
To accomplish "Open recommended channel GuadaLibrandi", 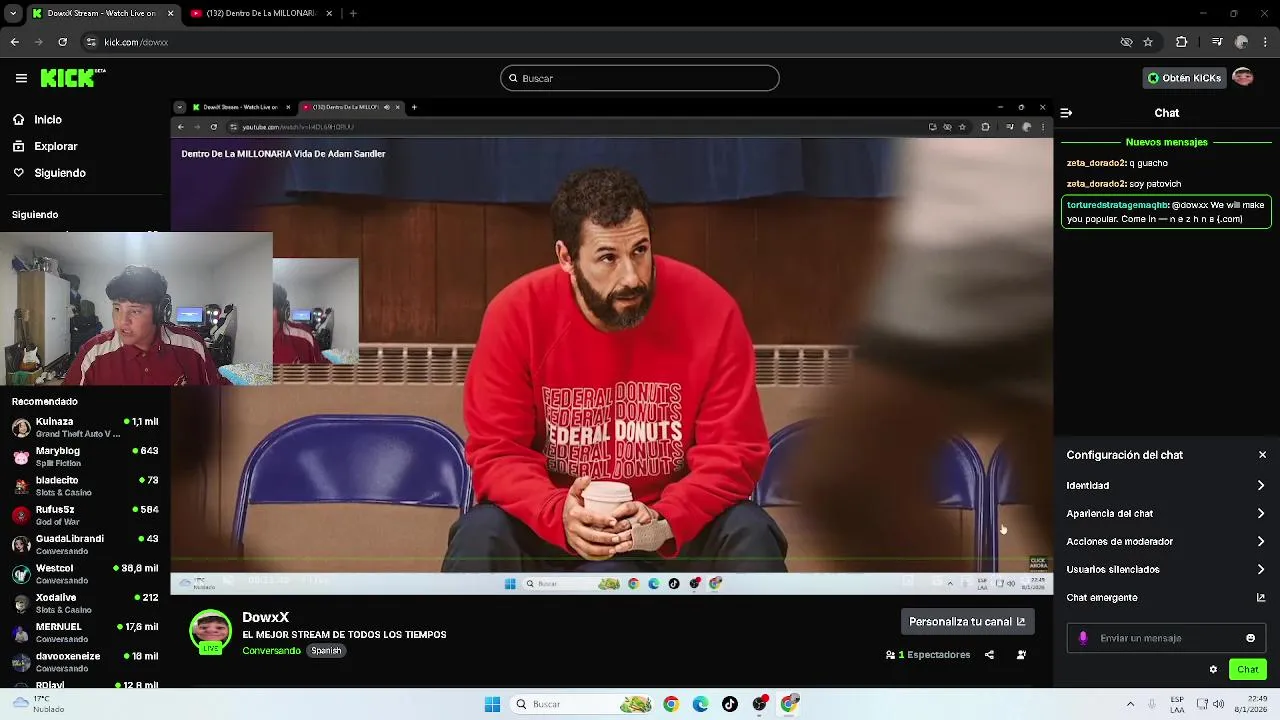I will coord(85,544).
